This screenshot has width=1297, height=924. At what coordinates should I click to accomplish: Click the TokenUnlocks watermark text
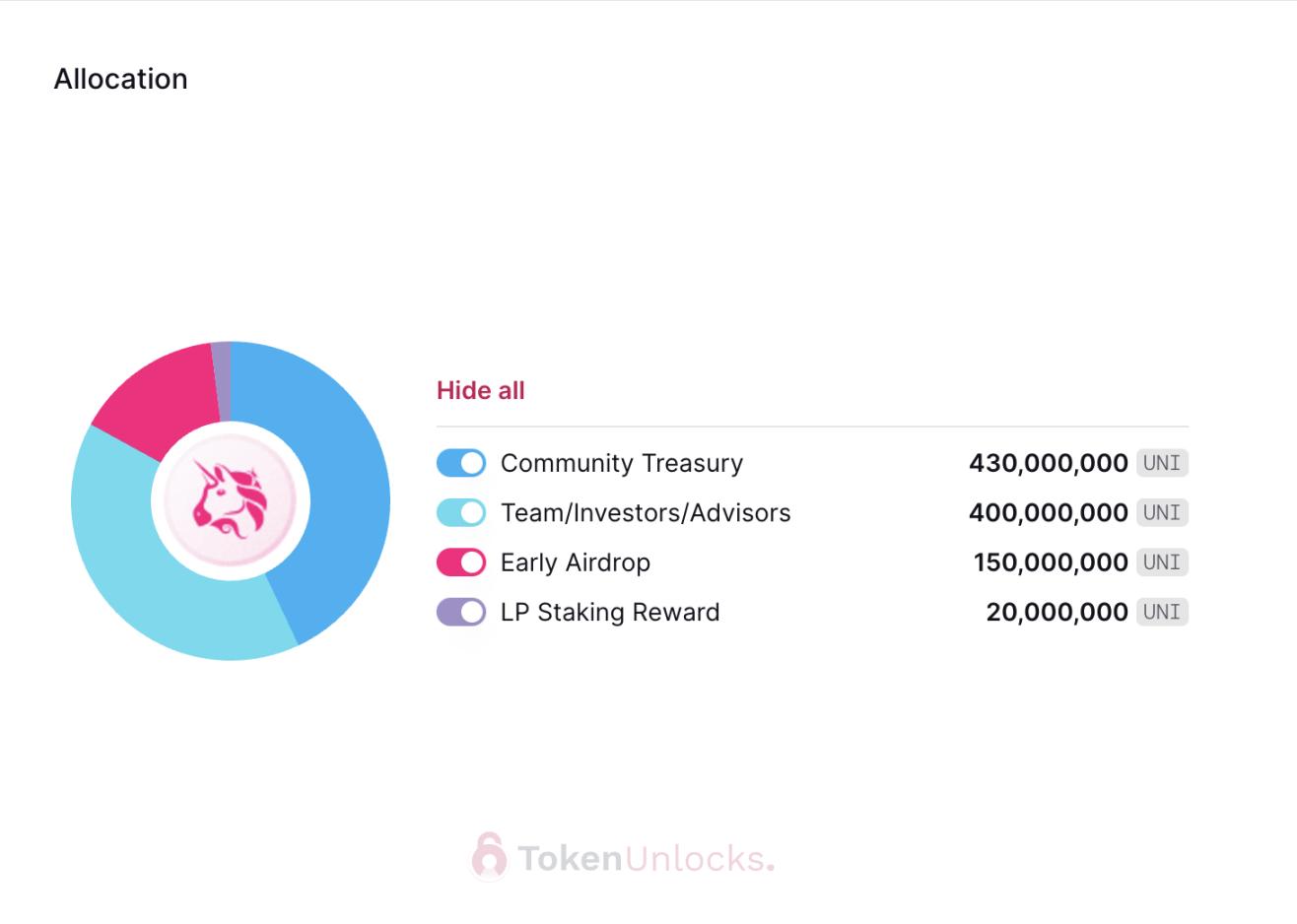coord(646,858)
